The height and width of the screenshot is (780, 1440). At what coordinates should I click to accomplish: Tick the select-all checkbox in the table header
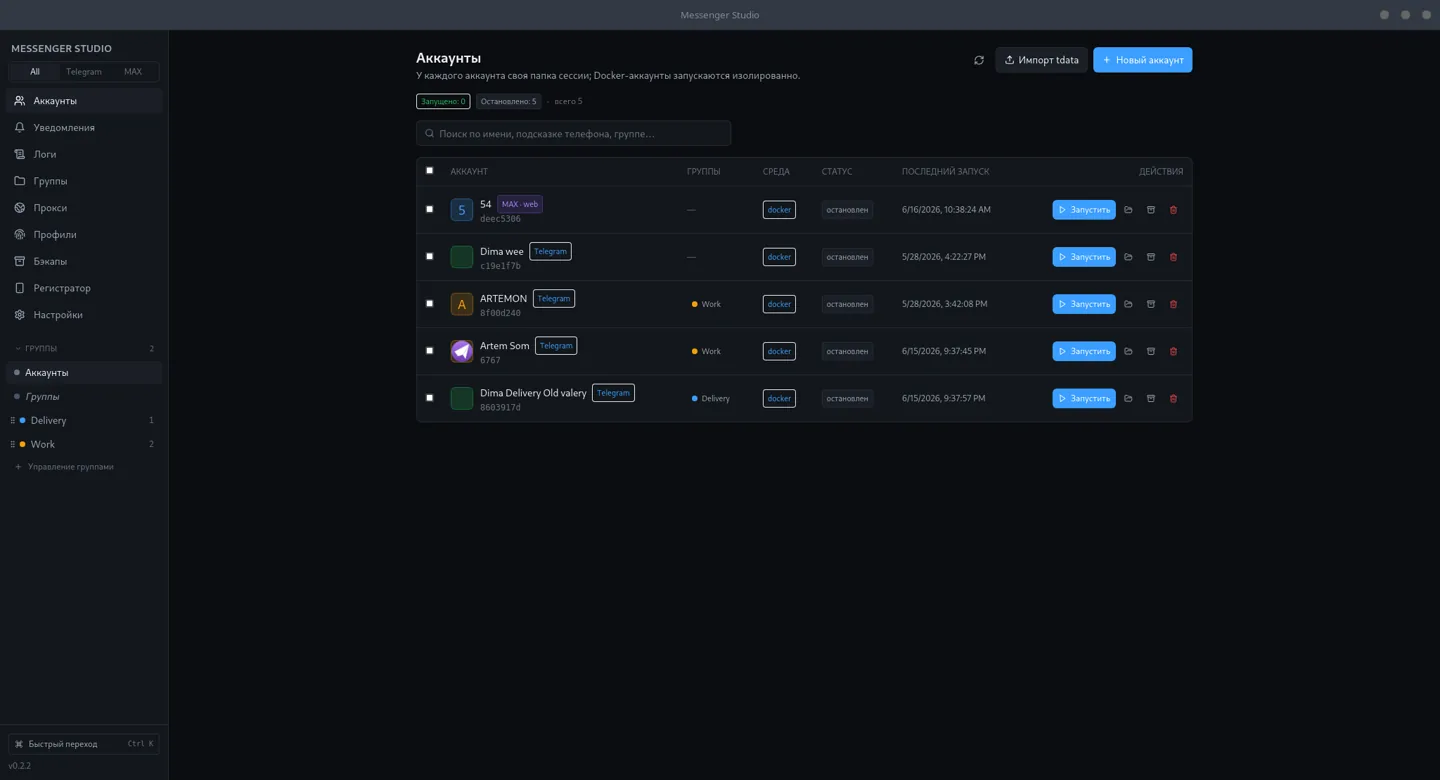[x=430, y=171]
